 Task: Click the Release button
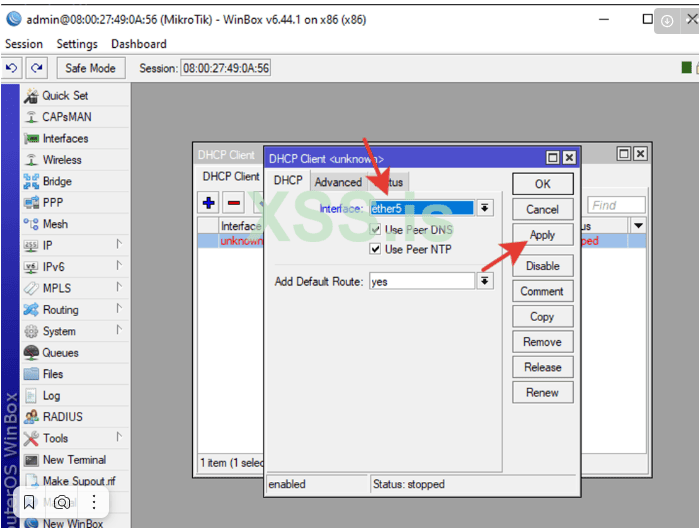pyautogui.click(x=543, y=367)
